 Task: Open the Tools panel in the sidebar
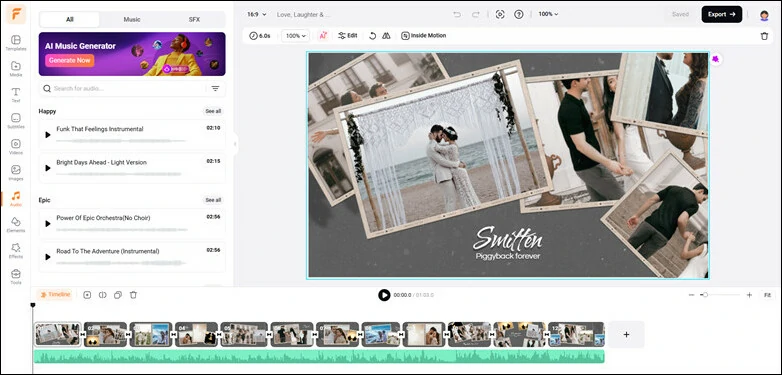point(15,277)
